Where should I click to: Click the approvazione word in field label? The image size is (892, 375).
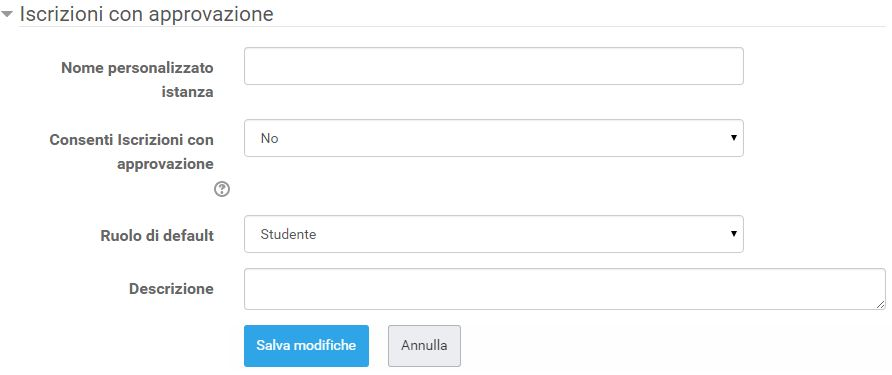[165, 164]
